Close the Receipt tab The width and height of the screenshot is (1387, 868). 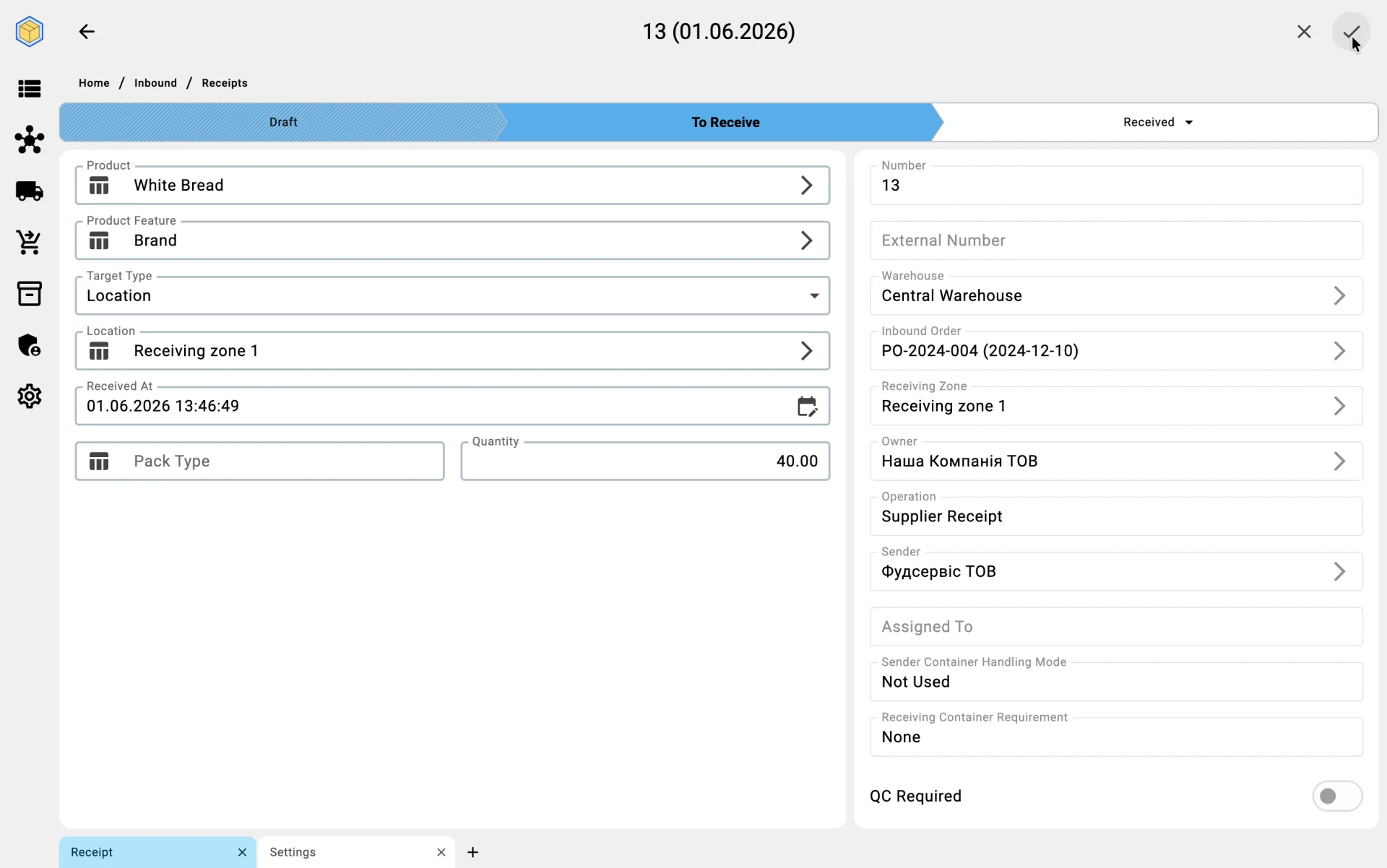coord(242,852)
